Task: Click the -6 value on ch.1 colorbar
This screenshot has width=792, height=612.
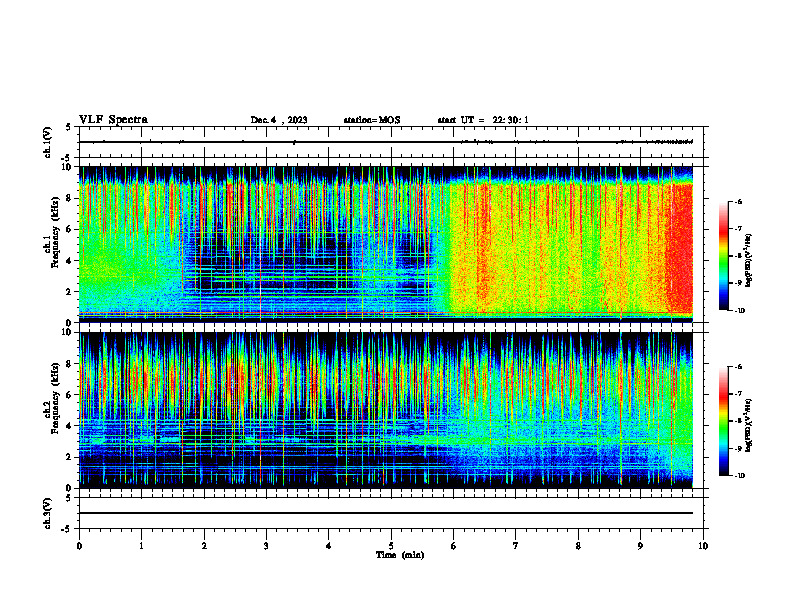Action: pos(738,202)
